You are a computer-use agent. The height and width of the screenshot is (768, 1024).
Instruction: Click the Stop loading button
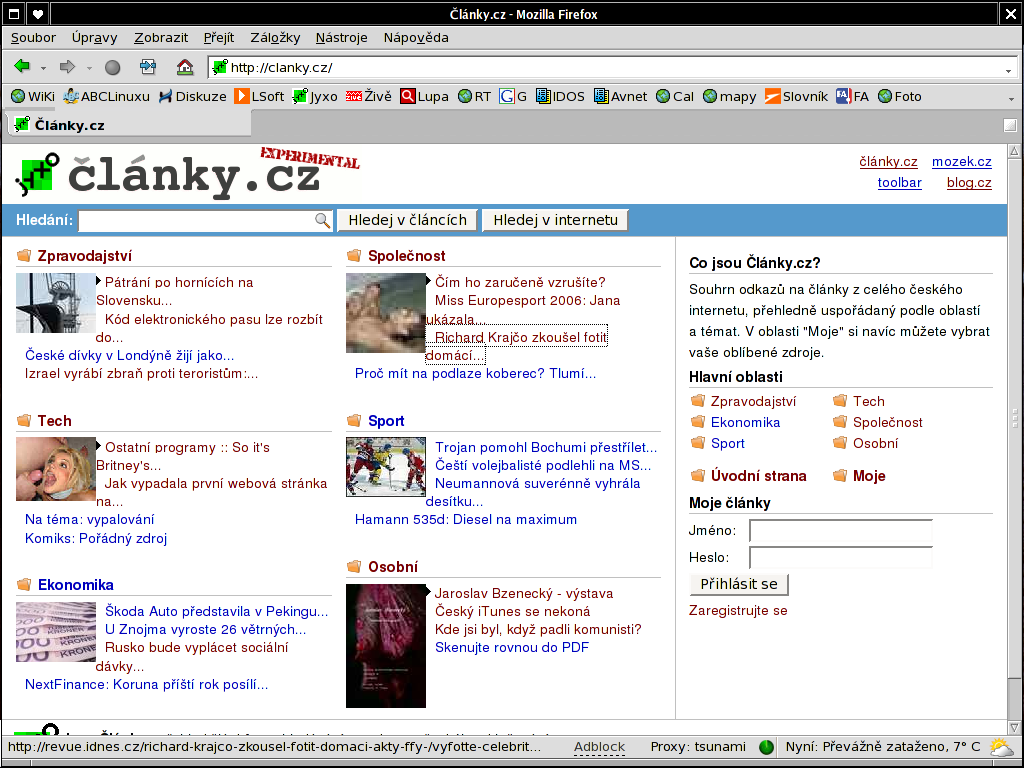[112, 67]
